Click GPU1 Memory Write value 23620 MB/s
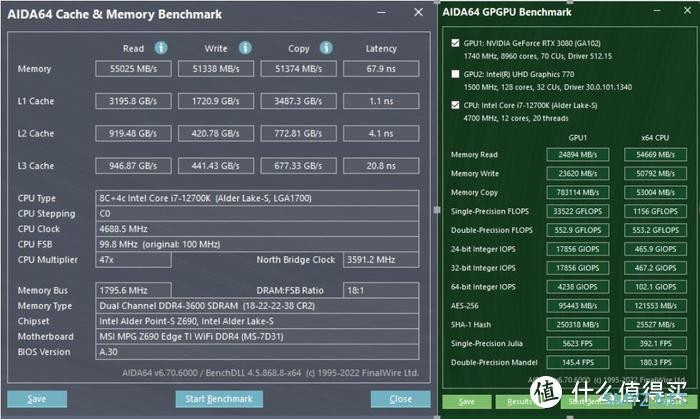 click(x=578, y=174)
